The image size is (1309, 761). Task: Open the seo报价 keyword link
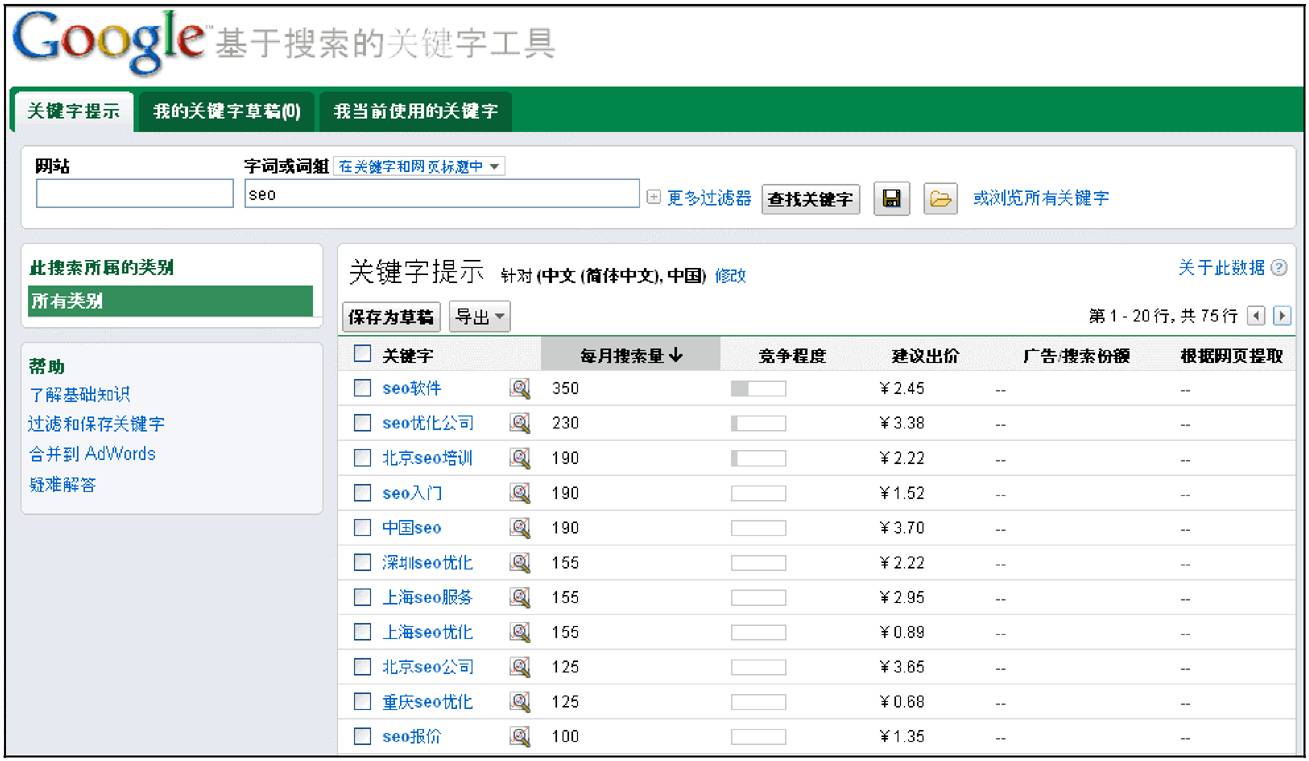[x=411, y=738]
